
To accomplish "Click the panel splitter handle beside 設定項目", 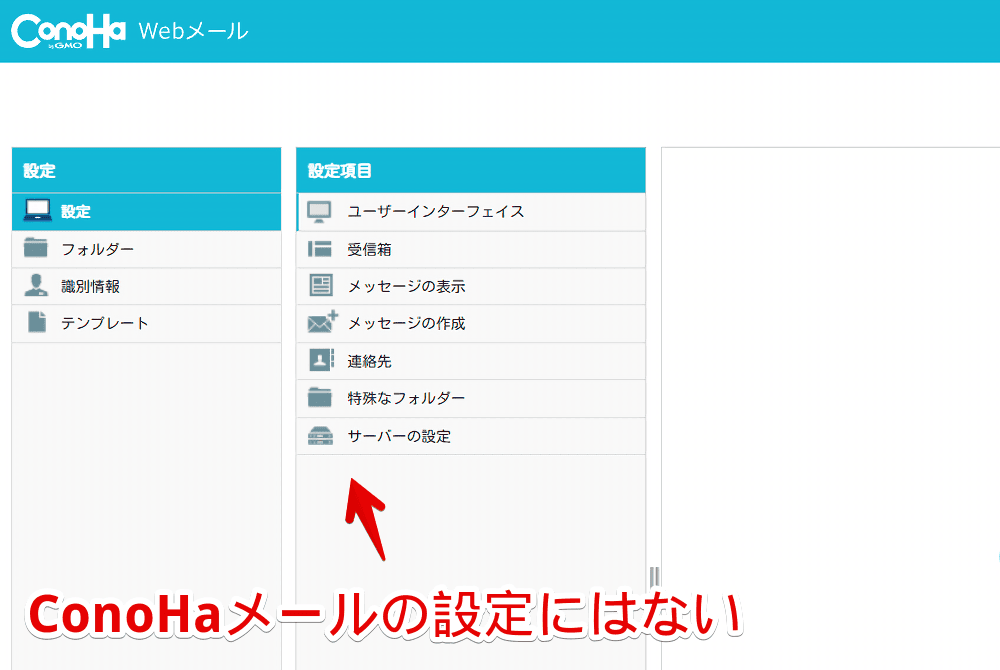I will tap(654, 577).
